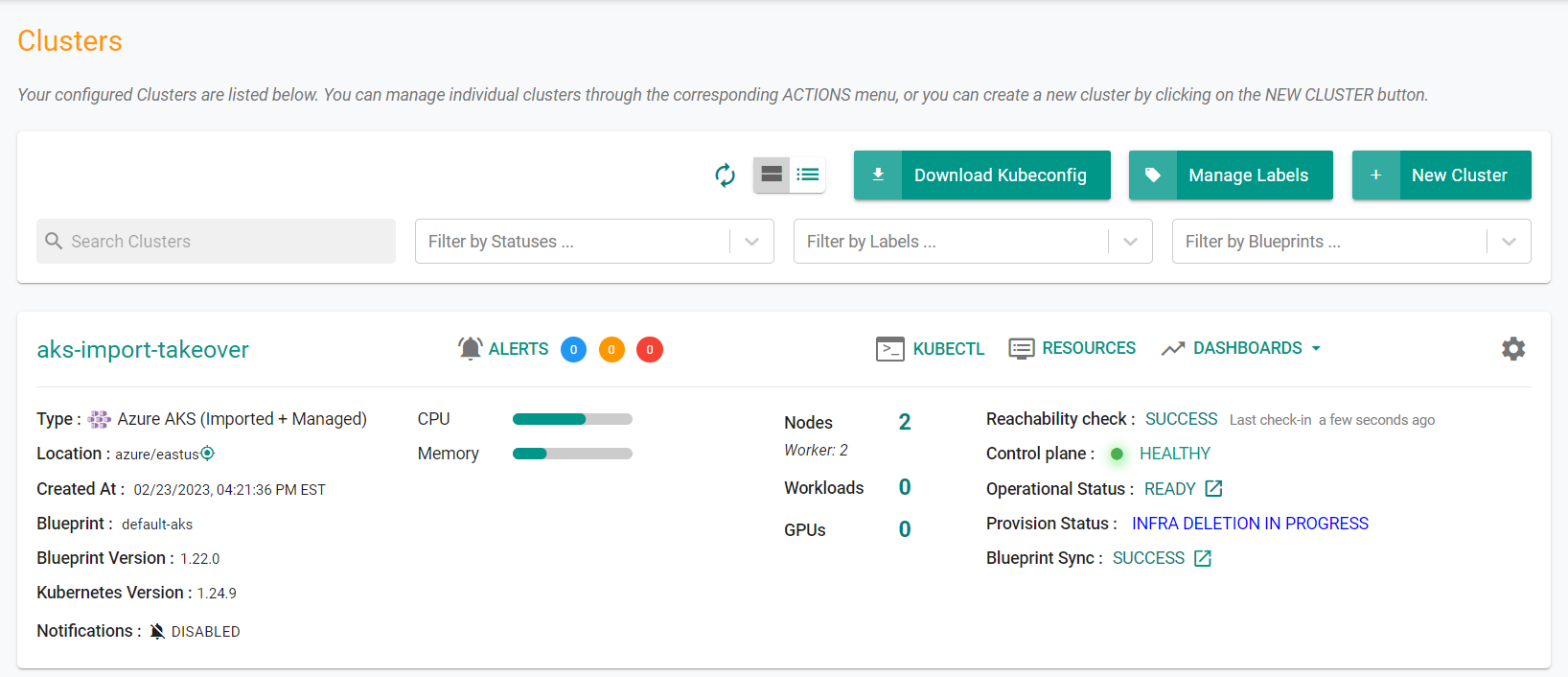Open the Filter by Blueprints dropdown
1568x677 pixels.
point(1351,241)
